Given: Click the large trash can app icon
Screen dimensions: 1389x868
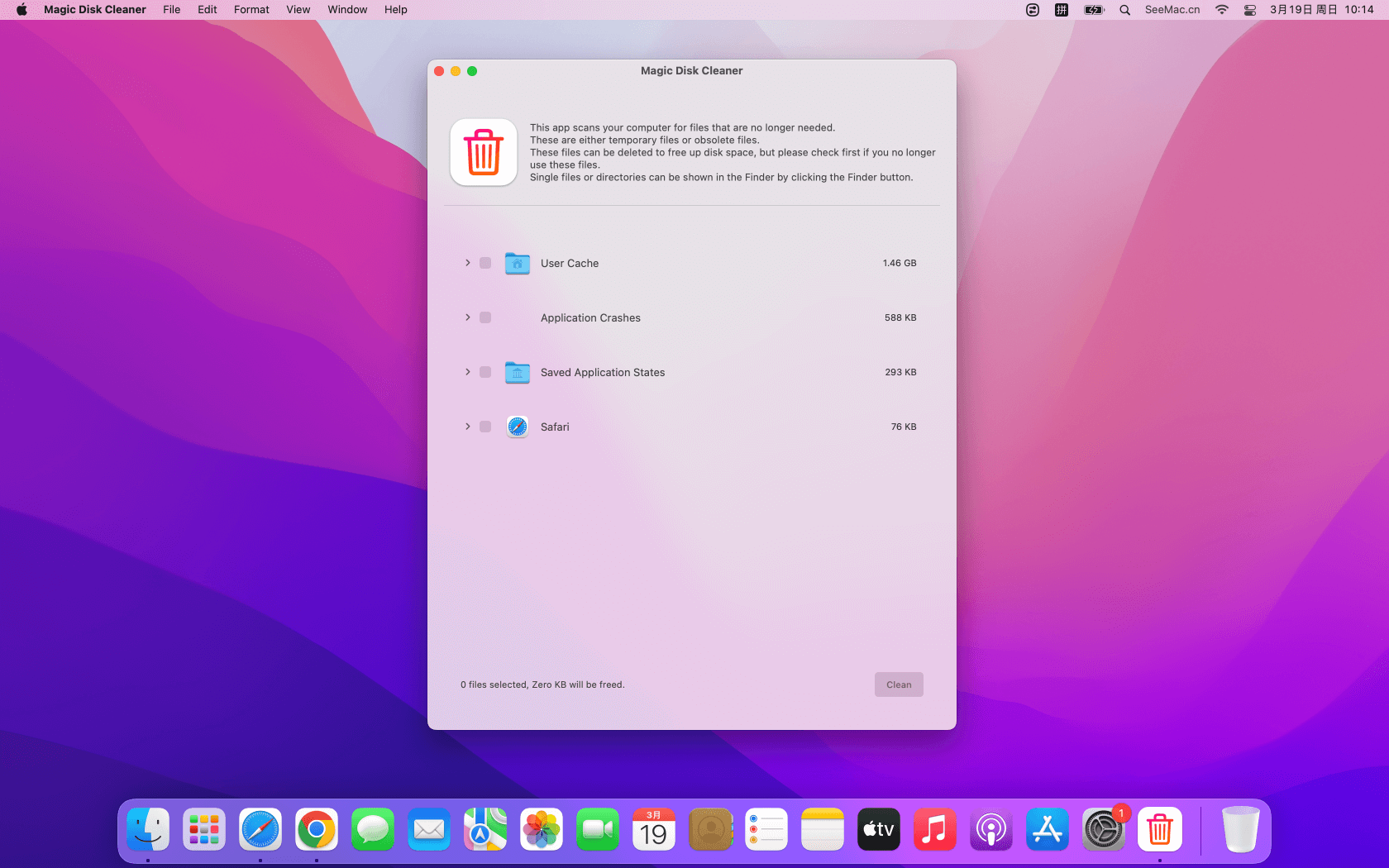Looking at the screenshot, I should 484,152.
